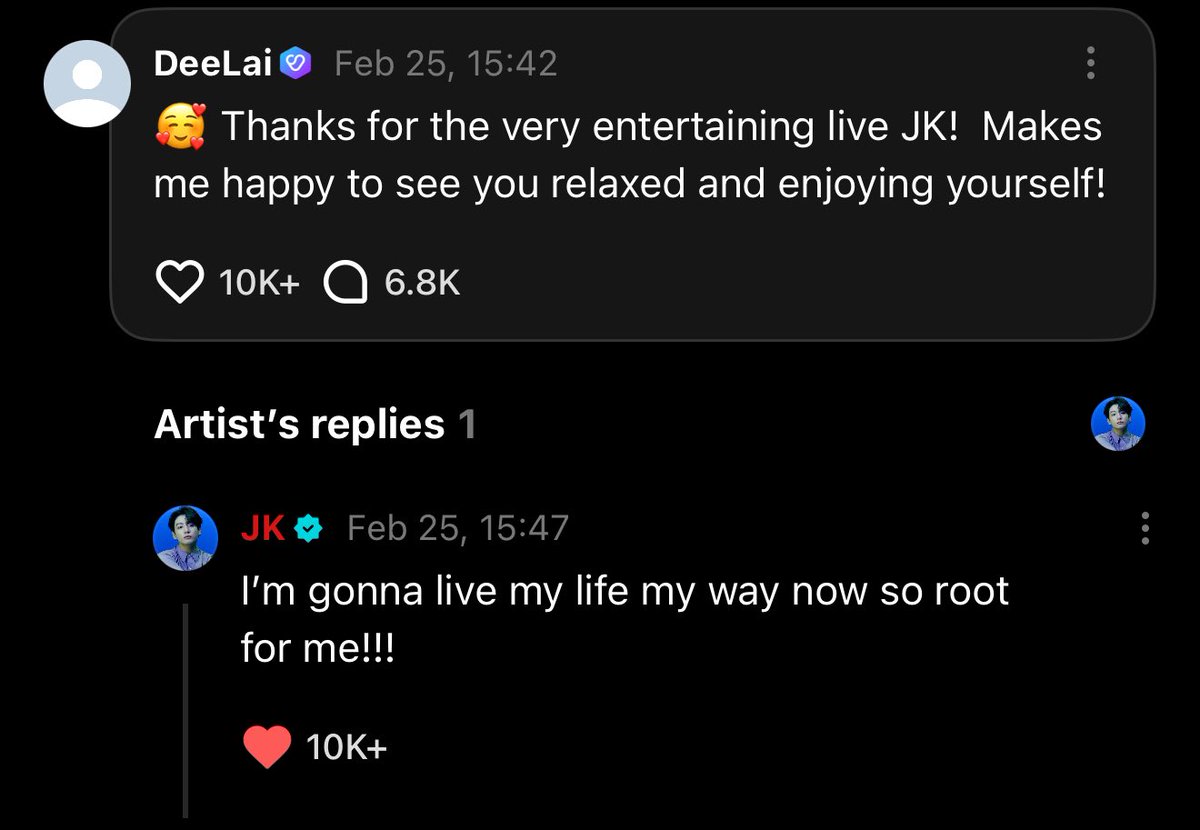The image size is (1200, 830).
Task: Click JK's teal verified artist badge
Action: 311,527
